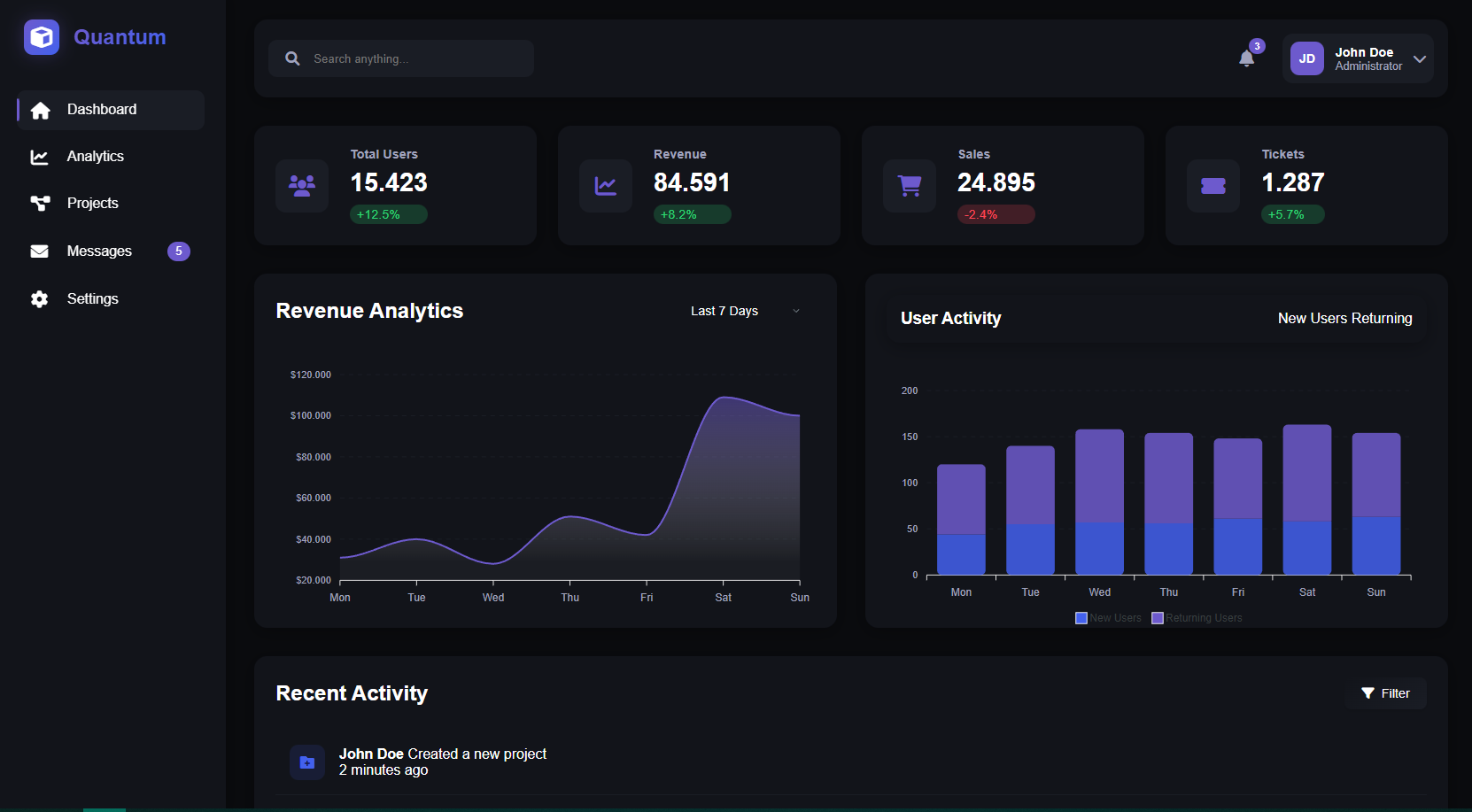The image size is (1472, 812).
Task: Click the JD avatar badge
Action: pyautogui.click(x=1306, y=58)
